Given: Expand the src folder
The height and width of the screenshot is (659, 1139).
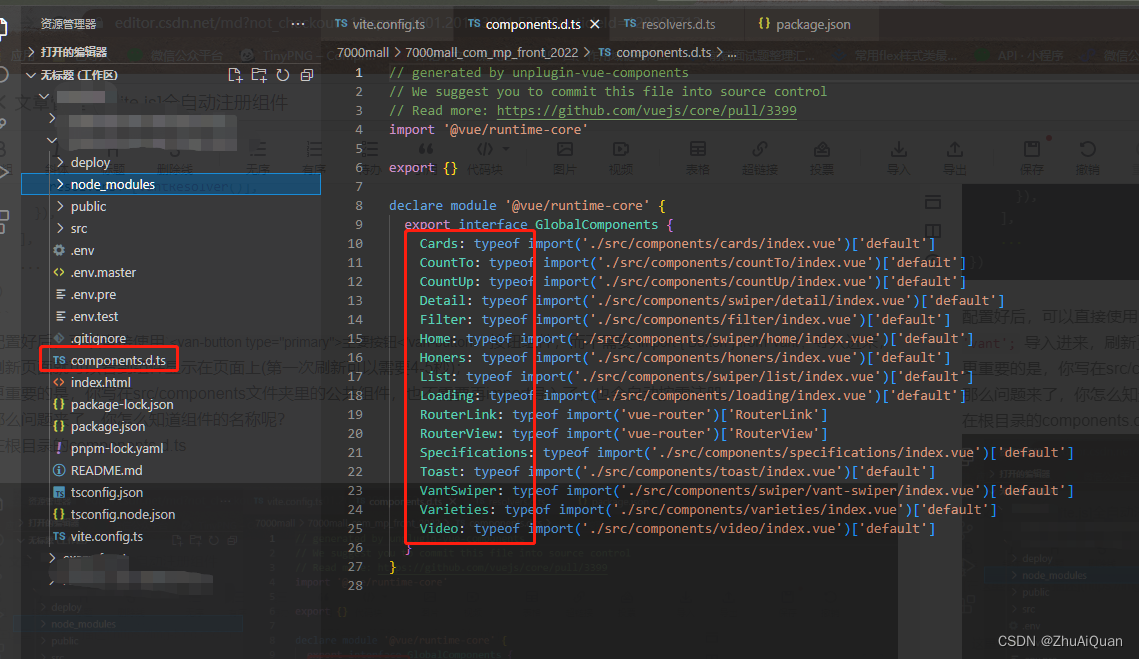Looking at the screenshot, I should tap(79, 228).
